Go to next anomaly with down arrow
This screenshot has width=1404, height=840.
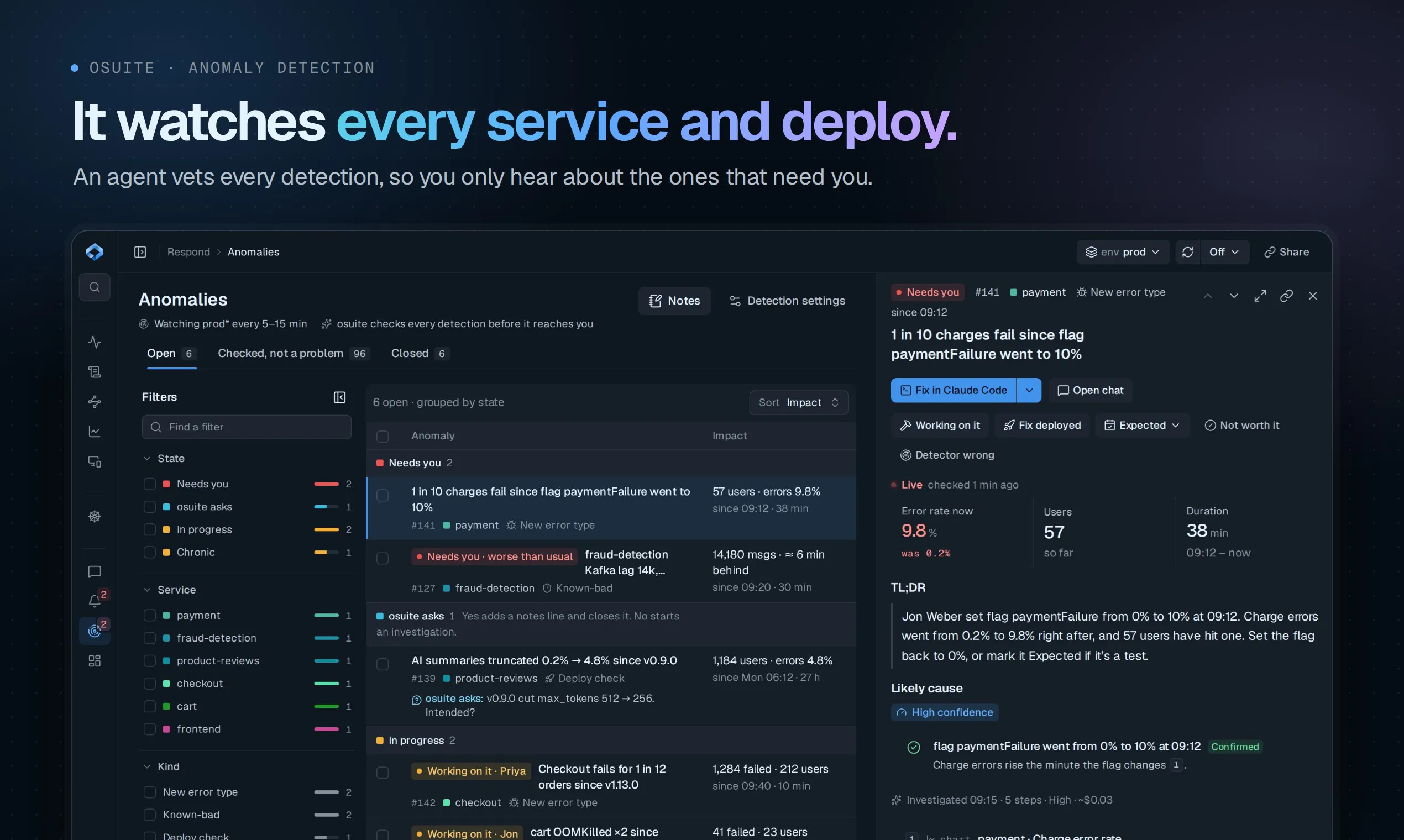[x=1234, y=296]
